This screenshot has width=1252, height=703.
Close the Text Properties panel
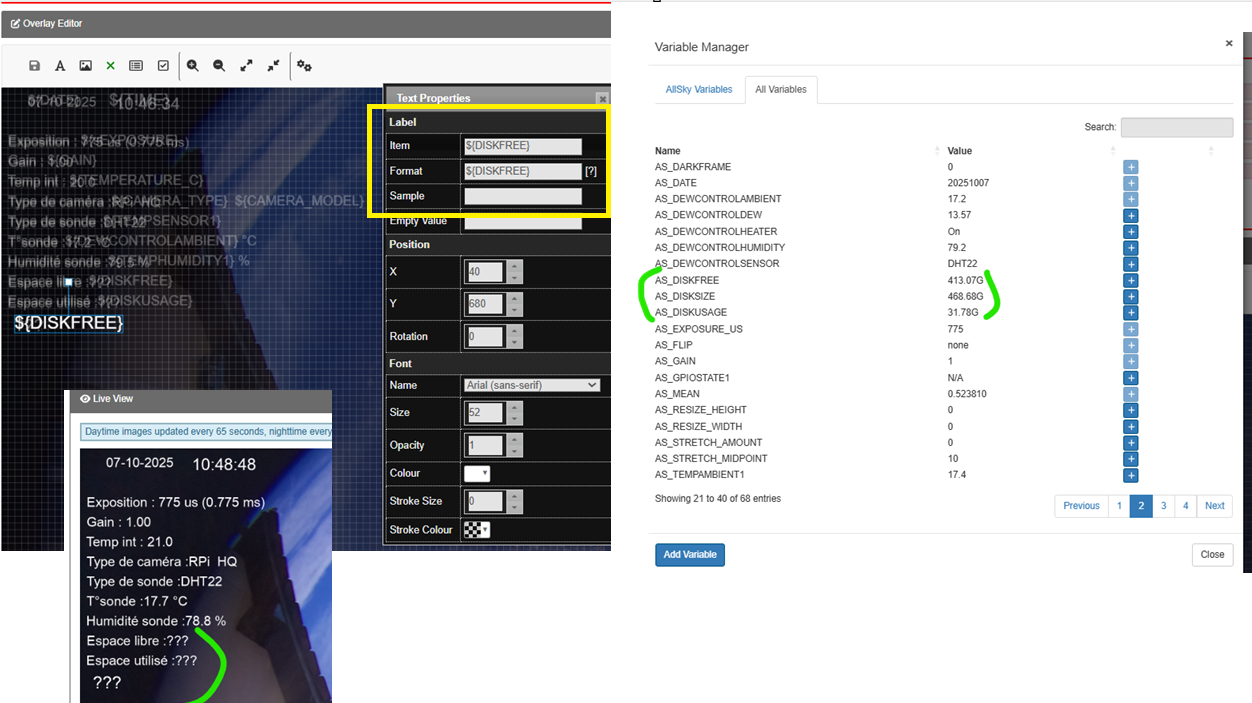602,98
